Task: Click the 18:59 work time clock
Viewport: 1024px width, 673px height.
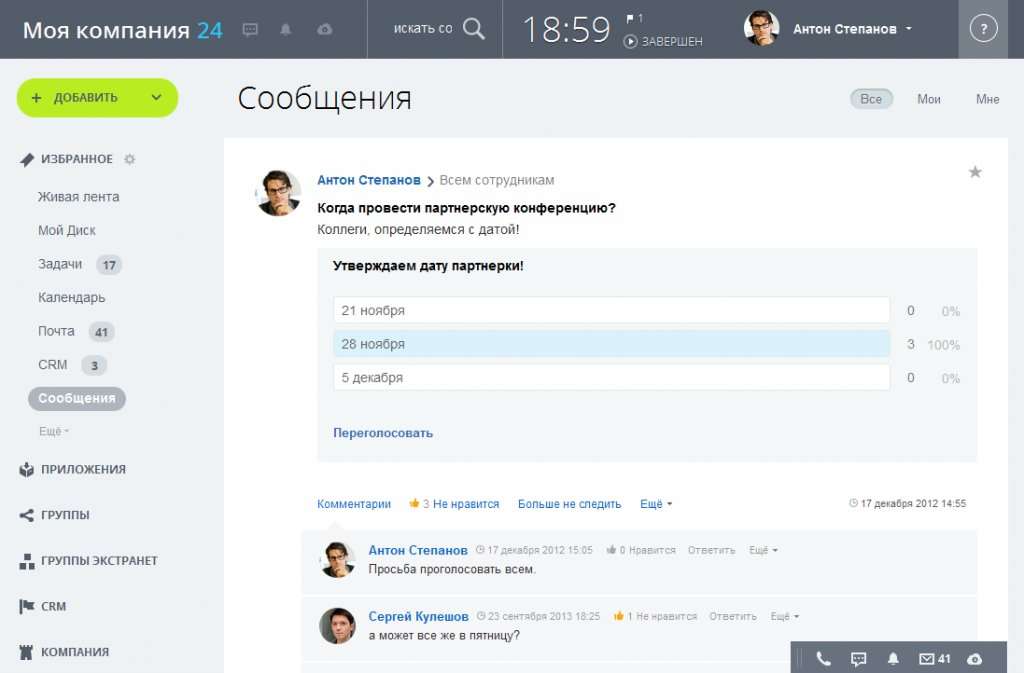Action: (566, 29)
